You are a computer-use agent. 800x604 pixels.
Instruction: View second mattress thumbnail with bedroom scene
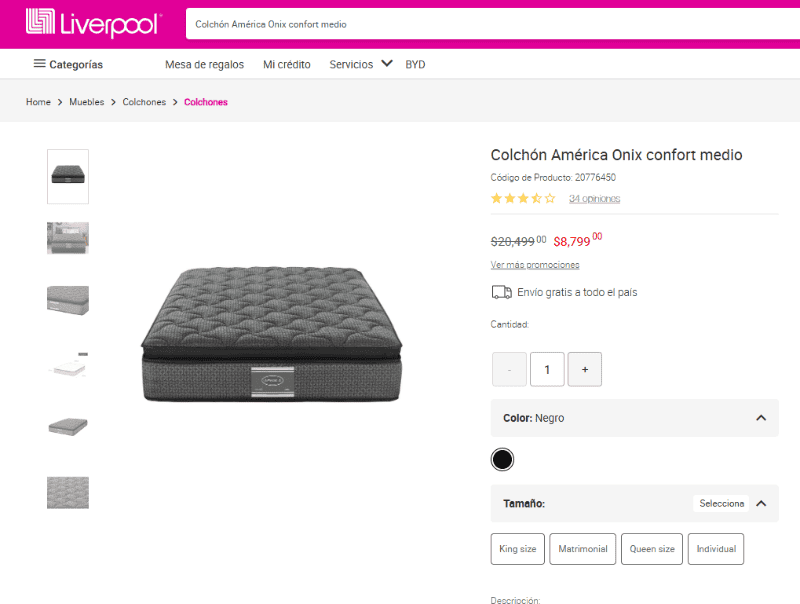pos(68,238)
